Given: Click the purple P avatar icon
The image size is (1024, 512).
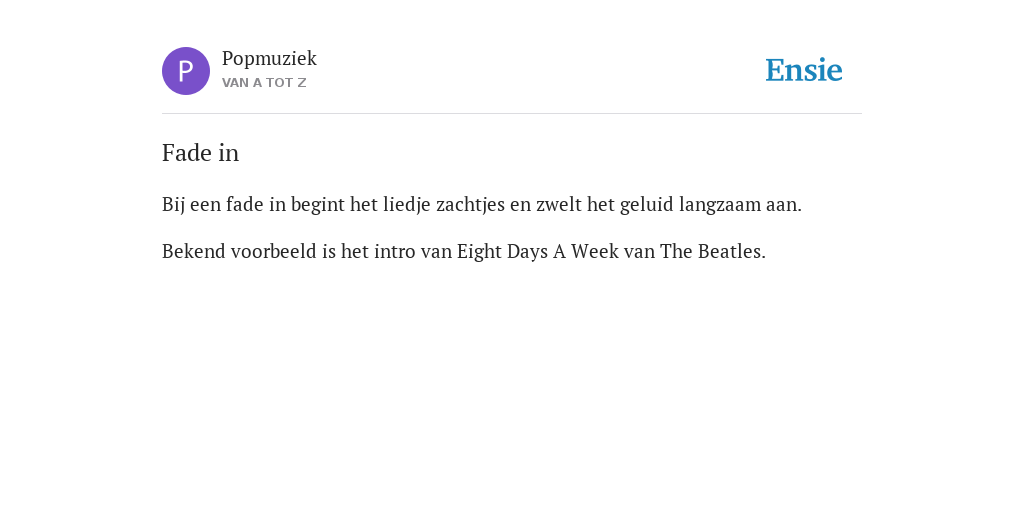Looking at the screenshot, I should click(x=186, y=71).
